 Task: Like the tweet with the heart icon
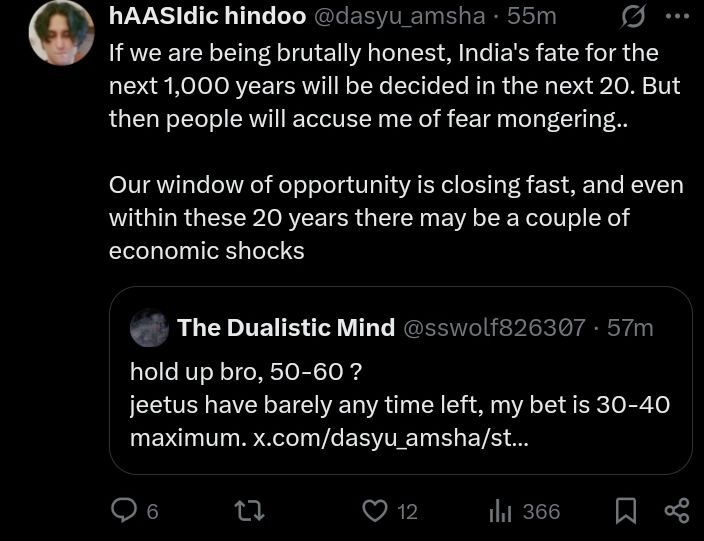[374, 511]
